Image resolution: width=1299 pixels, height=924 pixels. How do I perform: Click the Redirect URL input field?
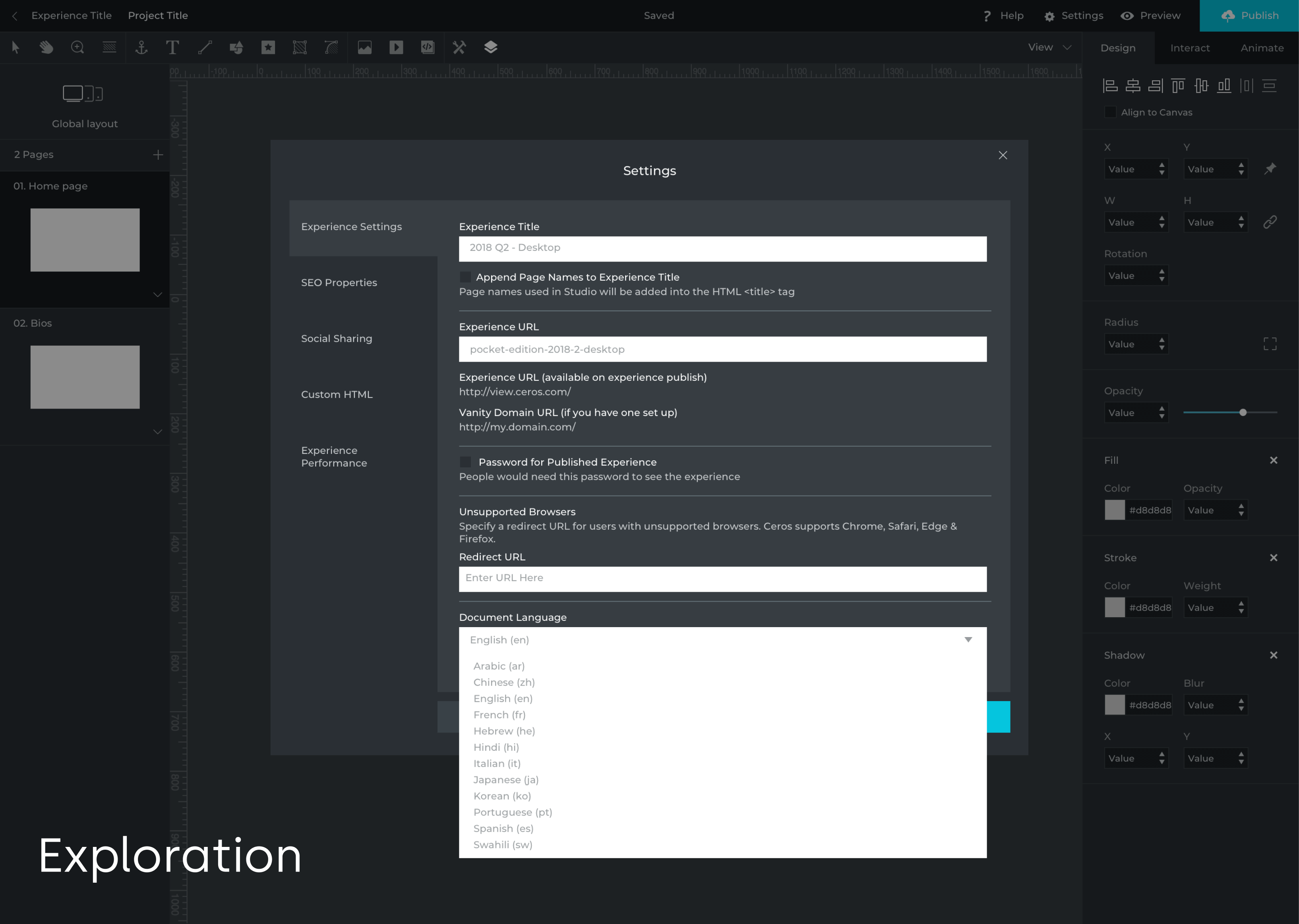723,579
